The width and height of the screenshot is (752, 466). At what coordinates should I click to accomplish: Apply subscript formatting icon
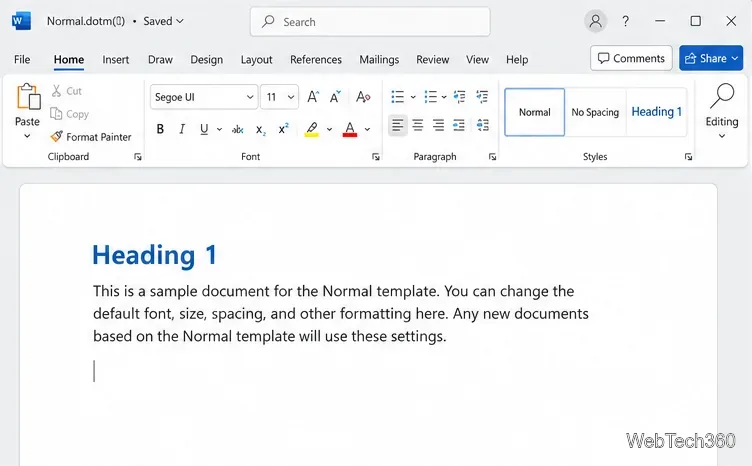point(260,129)
